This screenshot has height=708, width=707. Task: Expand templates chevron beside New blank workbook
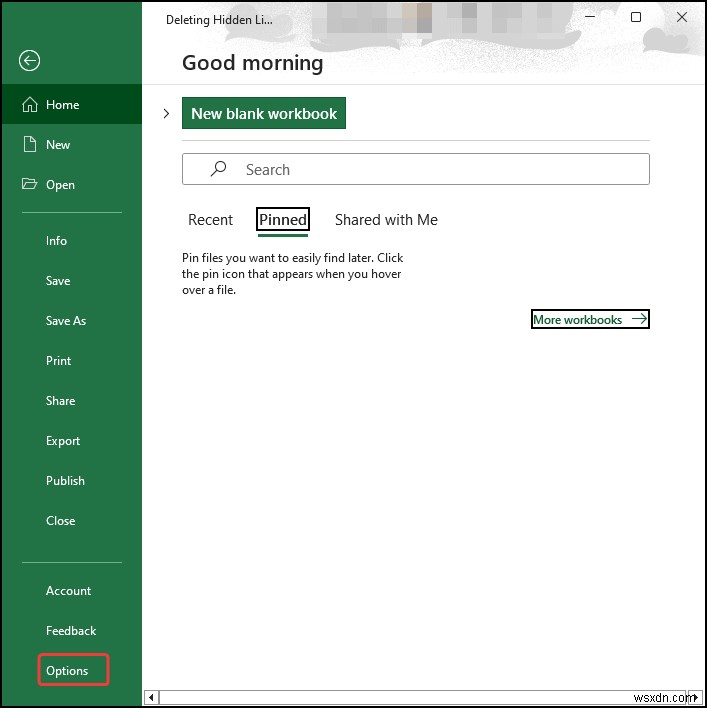pos(166,113)
